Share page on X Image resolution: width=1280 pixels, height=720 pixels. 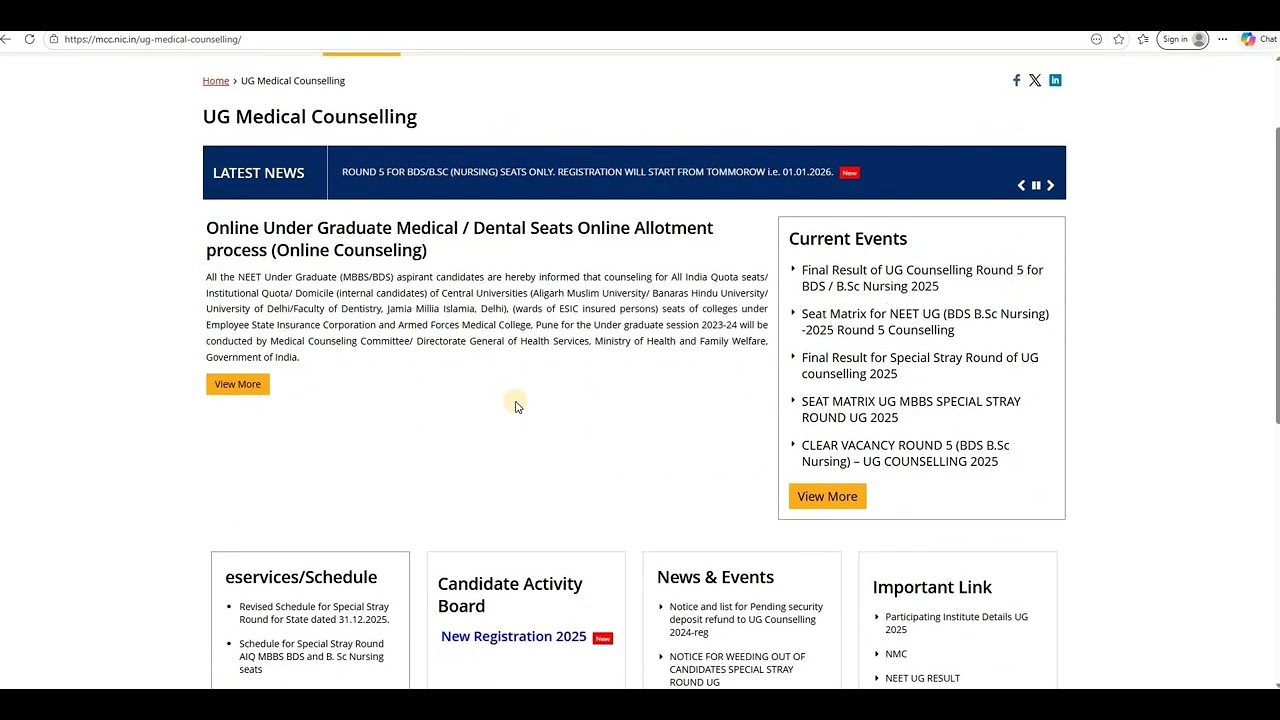tap(1035, 80)
